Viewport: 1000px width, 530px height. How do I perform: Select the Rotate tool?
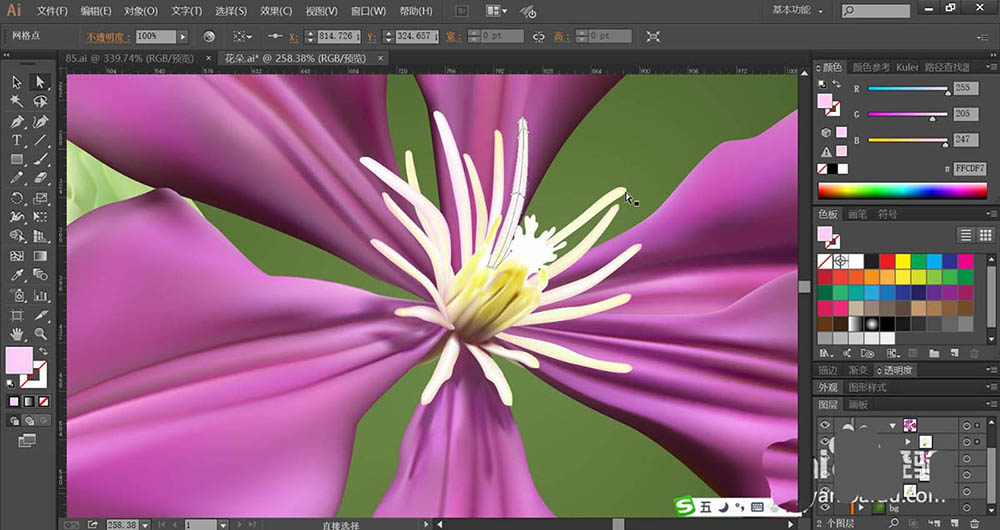(17, 198)
